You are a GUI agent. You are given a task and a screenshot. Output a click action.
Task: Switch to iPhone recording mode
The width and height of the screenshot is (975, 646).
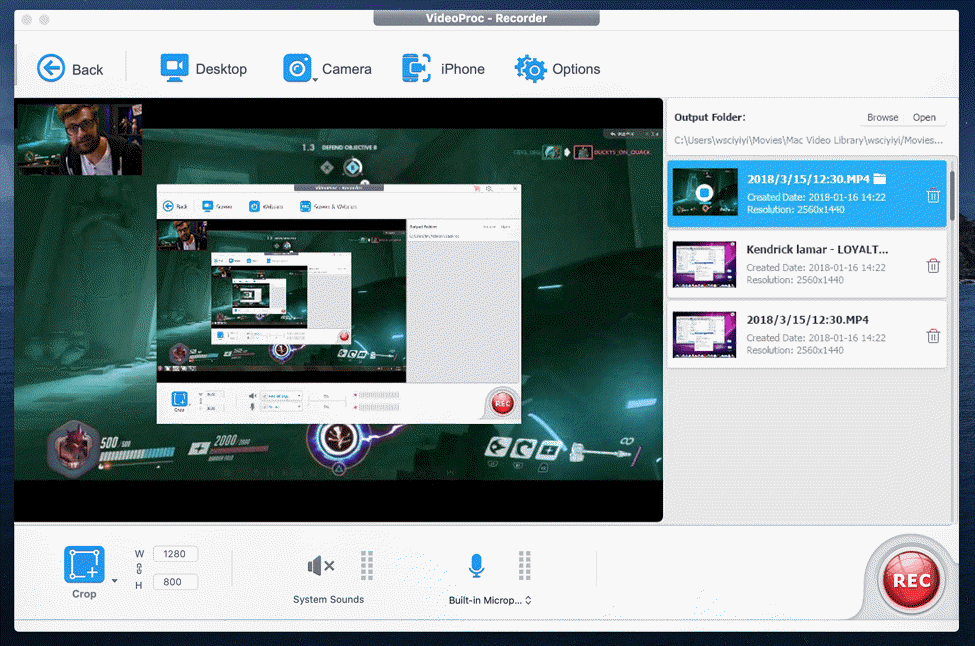pos(443,68)
